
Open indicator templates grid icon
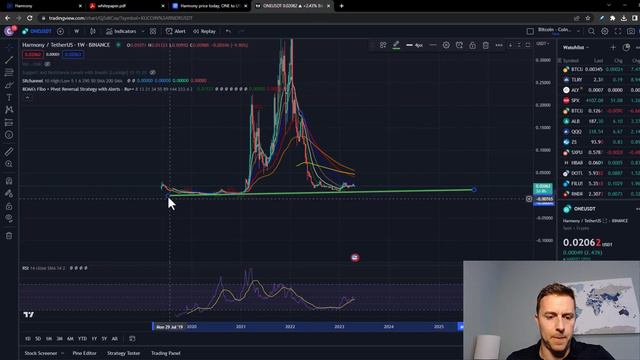[153, 31]
